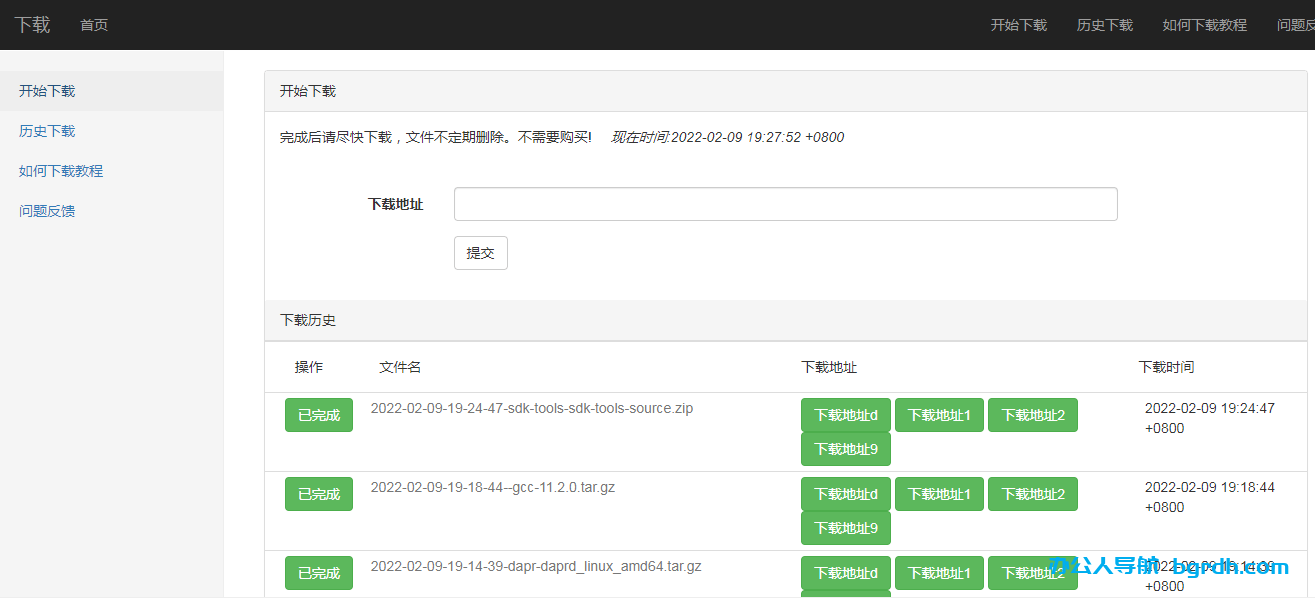Click the 已完成 status badge on the gcc row
1315x604 pixels.
(318, 493)
